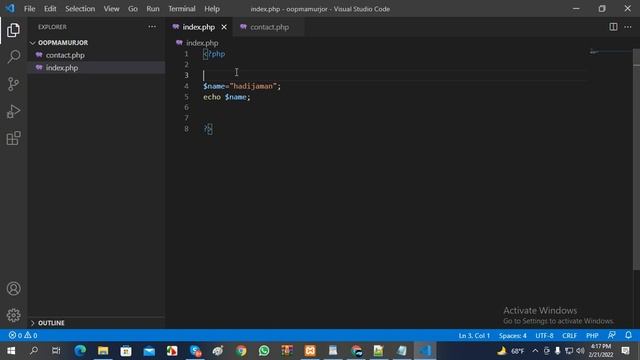Click the Visual Studio Code taskbar icon
640x360 pixels.
click(x=425, y=351)
